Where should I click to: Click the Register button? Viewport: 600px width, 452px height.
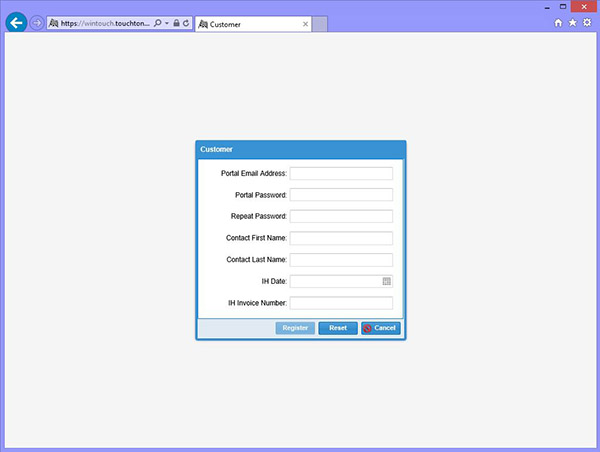click(295, 328)
